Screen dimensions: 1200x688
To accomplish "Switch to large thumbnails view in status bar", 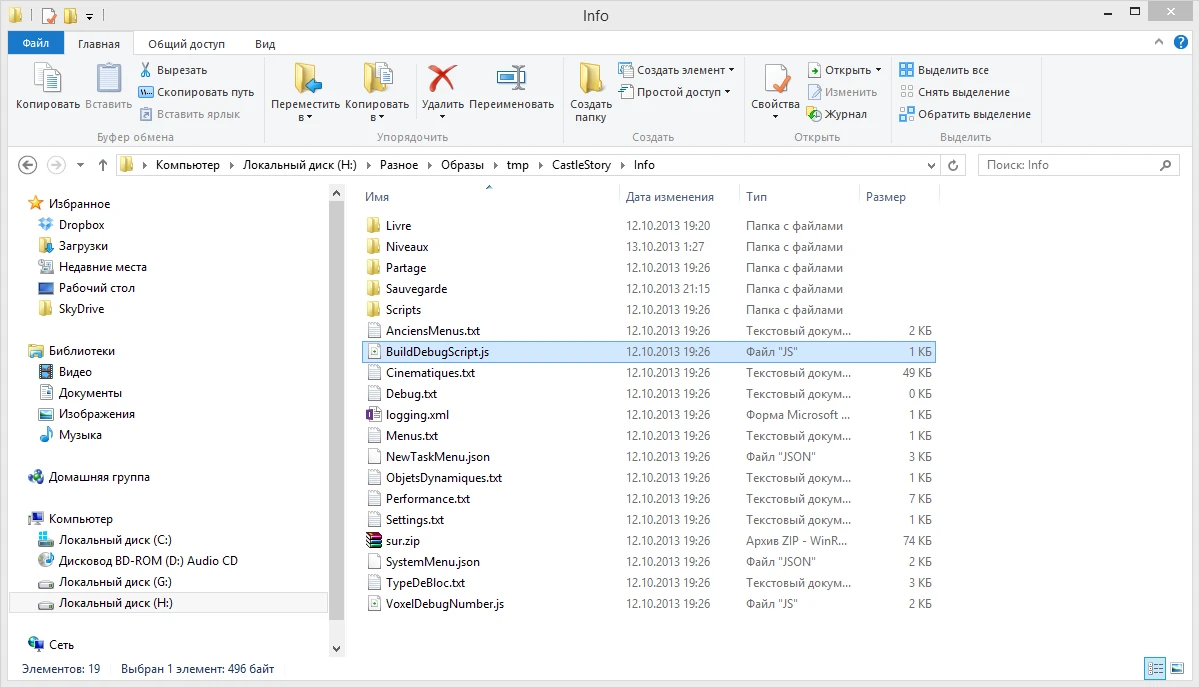I will pyautogui.click(x=1177, y=668).
